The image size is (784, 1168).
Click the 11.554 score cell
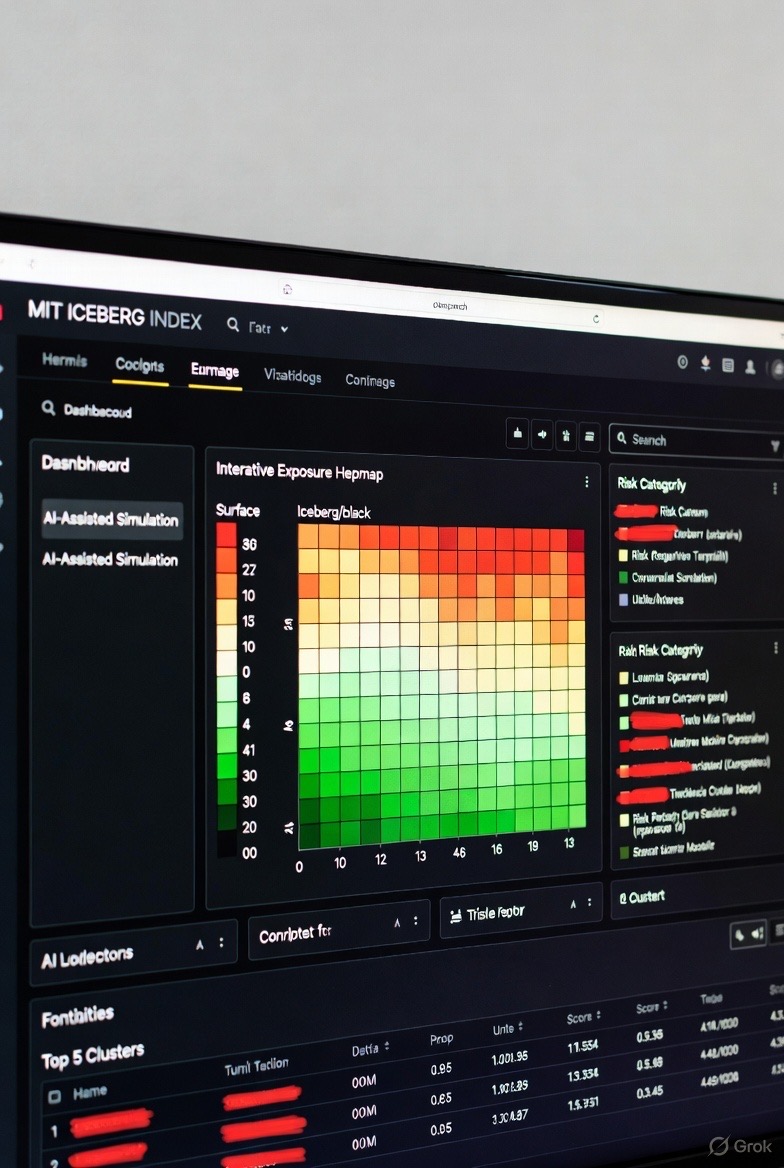click(x=583, y=1047)
